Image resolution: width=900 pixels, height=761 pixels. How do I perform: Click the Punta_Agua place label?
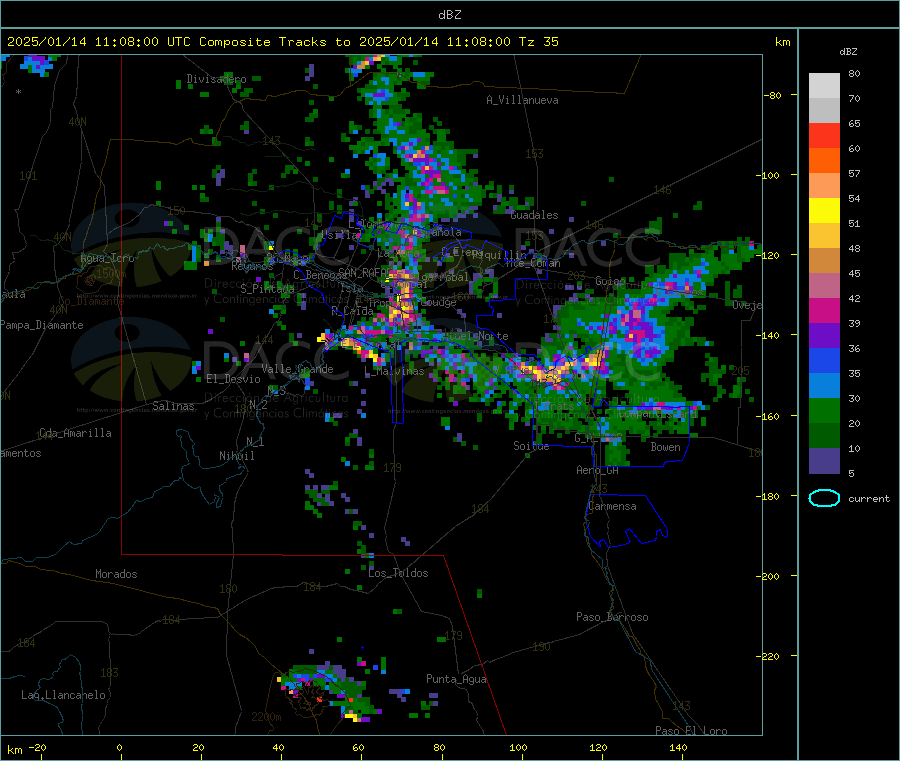456,679
